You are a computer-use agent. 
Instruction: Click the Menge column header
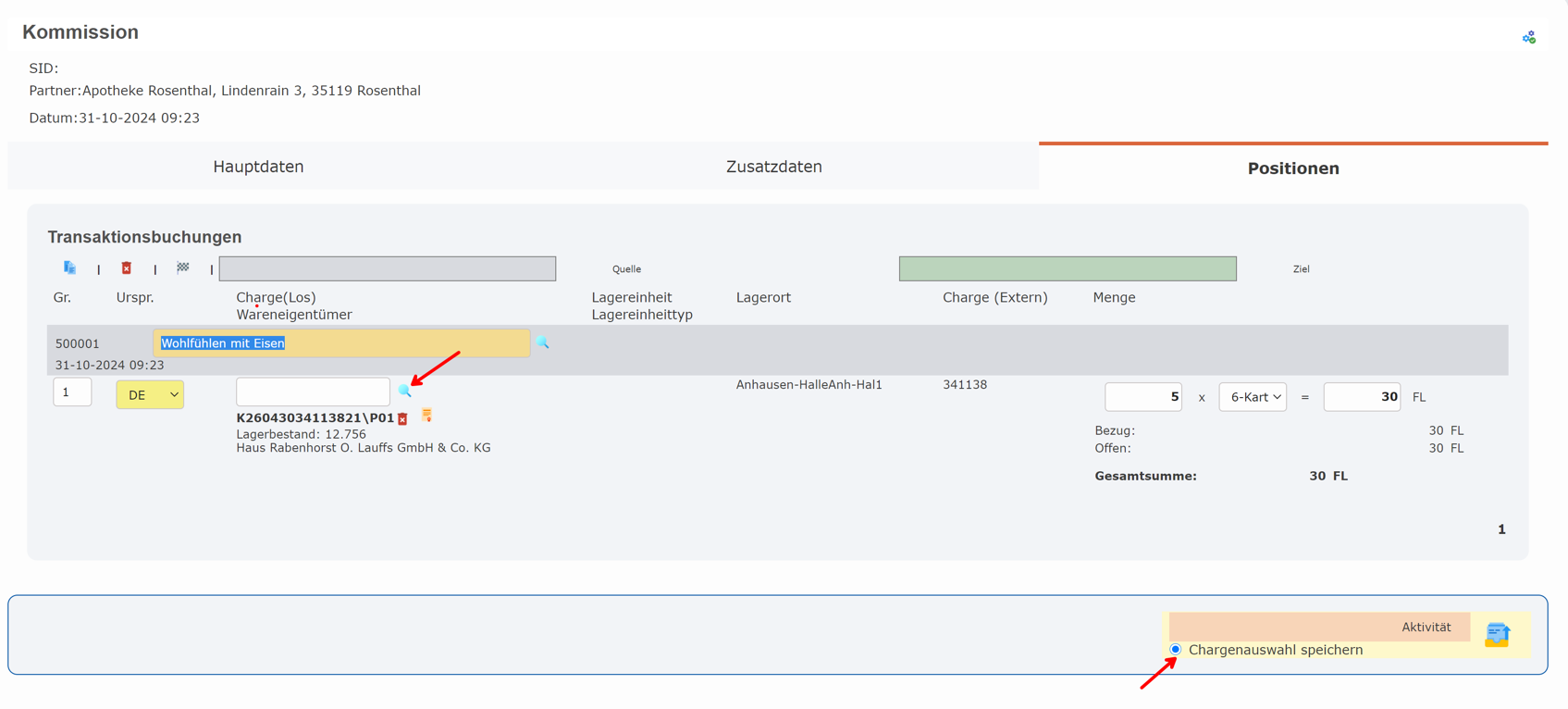pyautogui.click(x=1114, y=297)
